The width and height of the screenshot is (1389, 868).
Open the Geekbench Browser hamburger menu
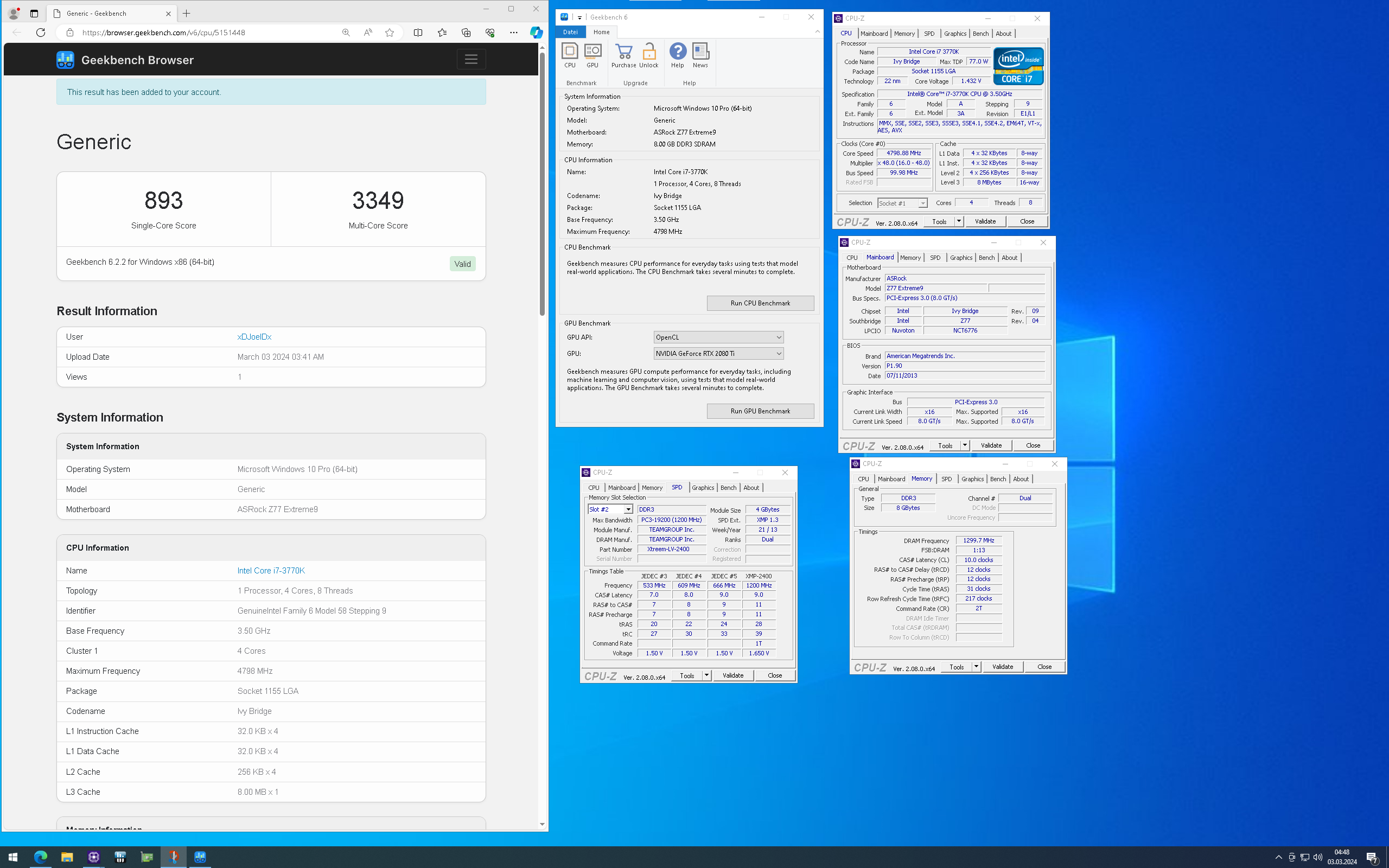tap(471, 59)
